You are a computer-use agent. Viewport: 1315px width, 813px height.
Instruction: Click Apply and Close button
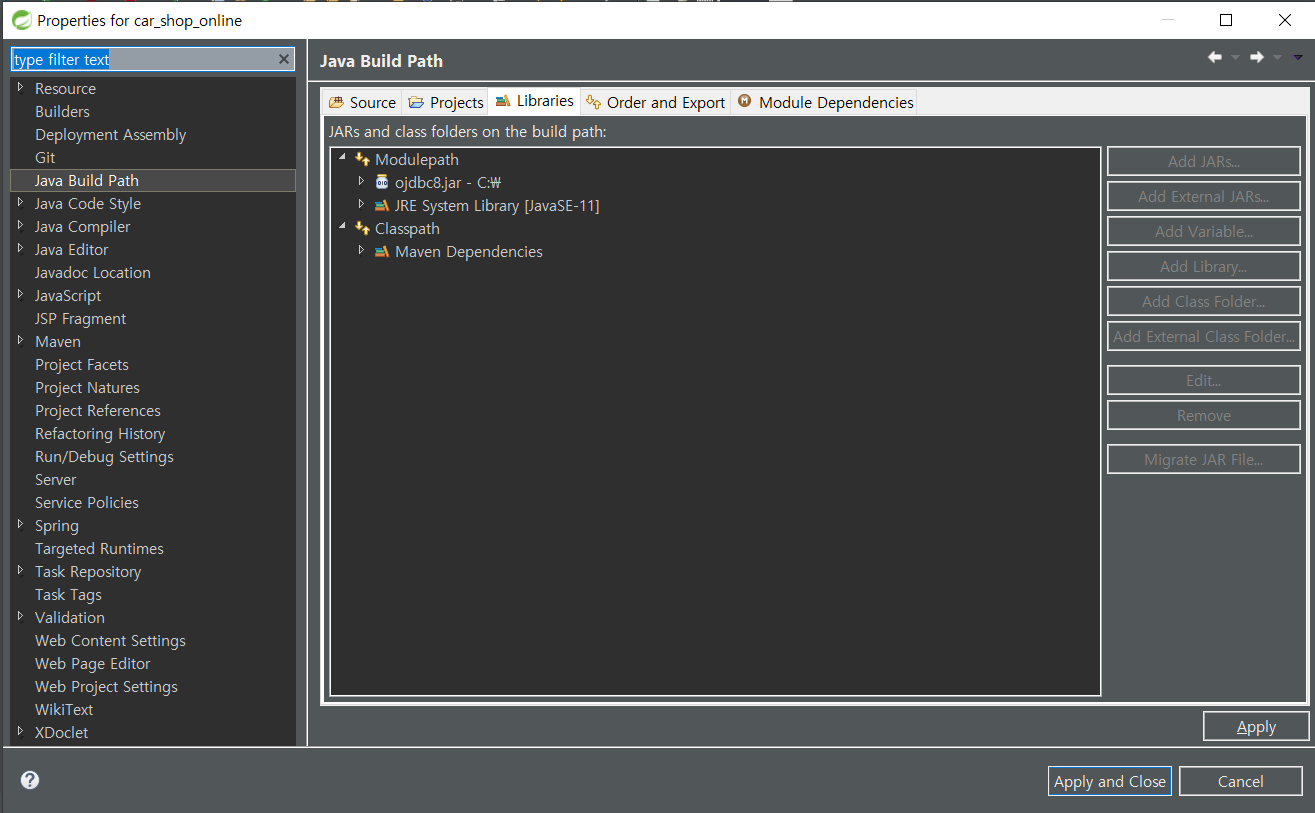click(x=1110, y=781)
